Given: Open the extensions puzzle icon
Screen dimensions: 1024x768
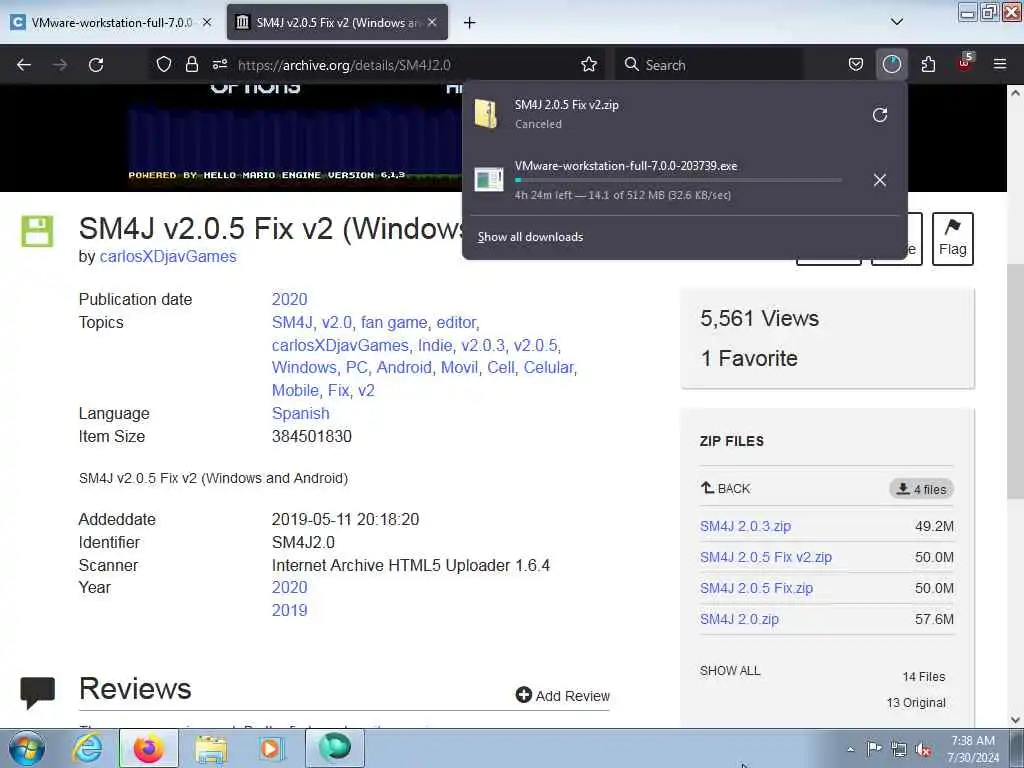Looking at the screenshot, I should pyautogui.click(x=928, y=64).
